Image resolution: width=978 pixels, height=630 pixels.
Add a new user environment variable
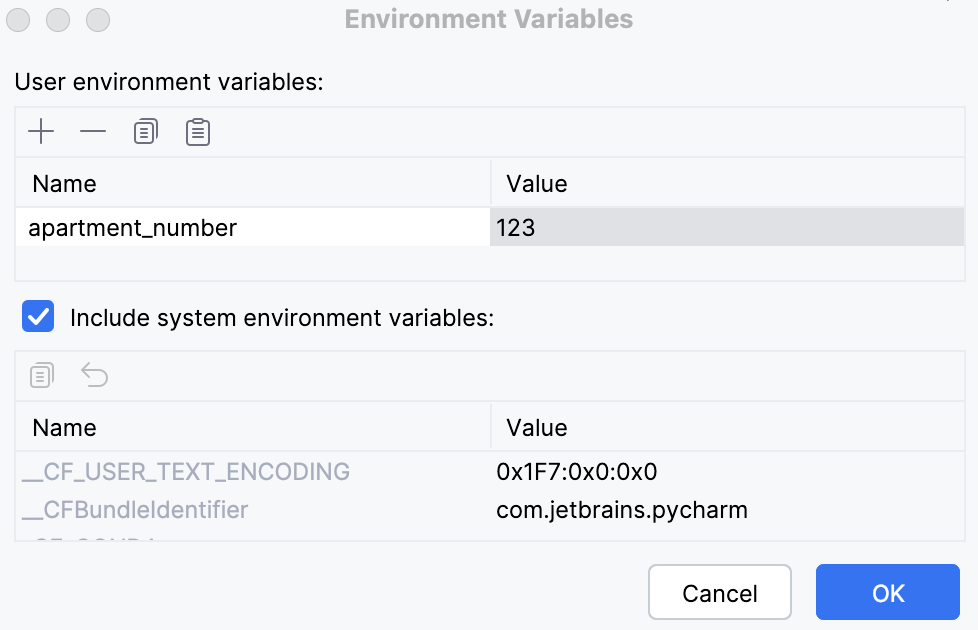point(41,131)
